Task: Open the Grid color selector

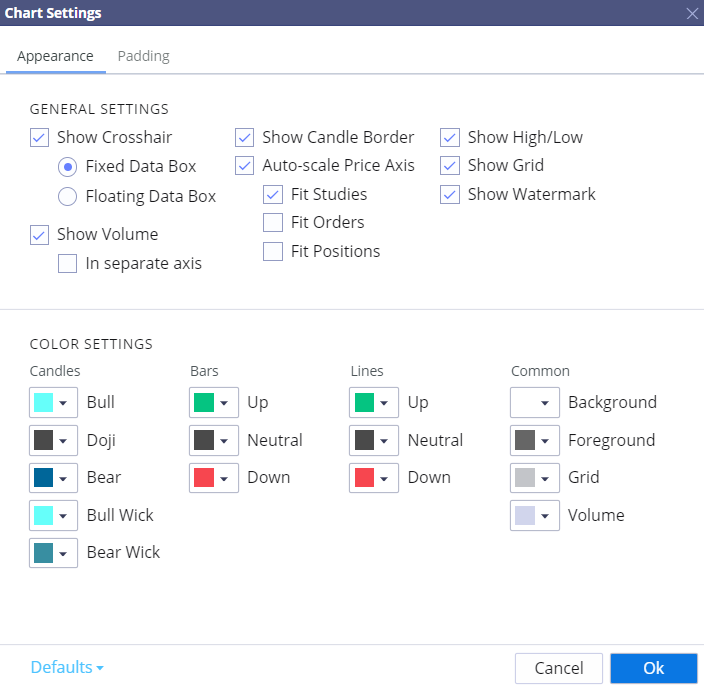Action: coord(535,477)
